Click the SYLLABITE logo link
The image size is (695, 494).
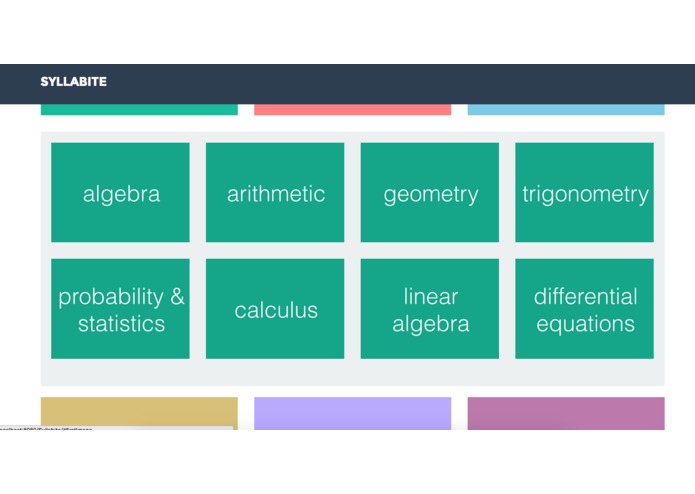[x=74, y=82]
